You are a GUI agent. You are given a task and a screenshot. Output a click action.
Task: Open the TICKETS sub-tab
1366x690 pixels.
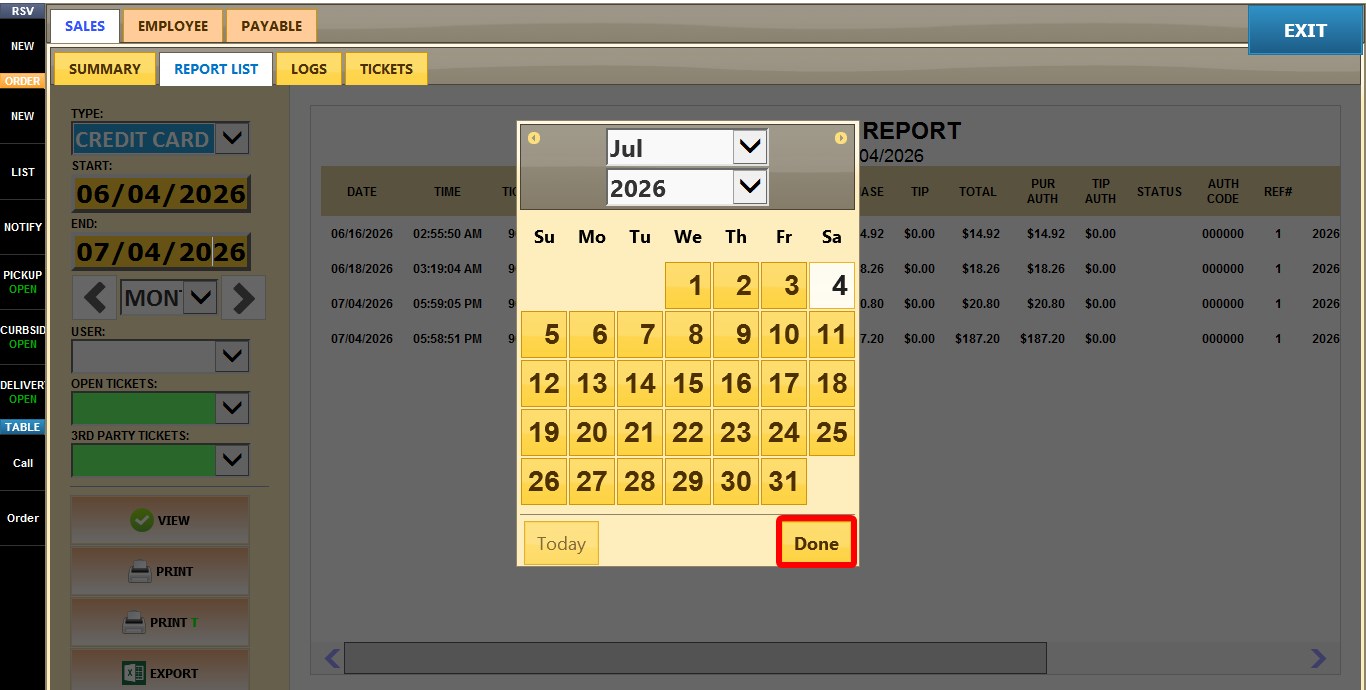point(386,69)
